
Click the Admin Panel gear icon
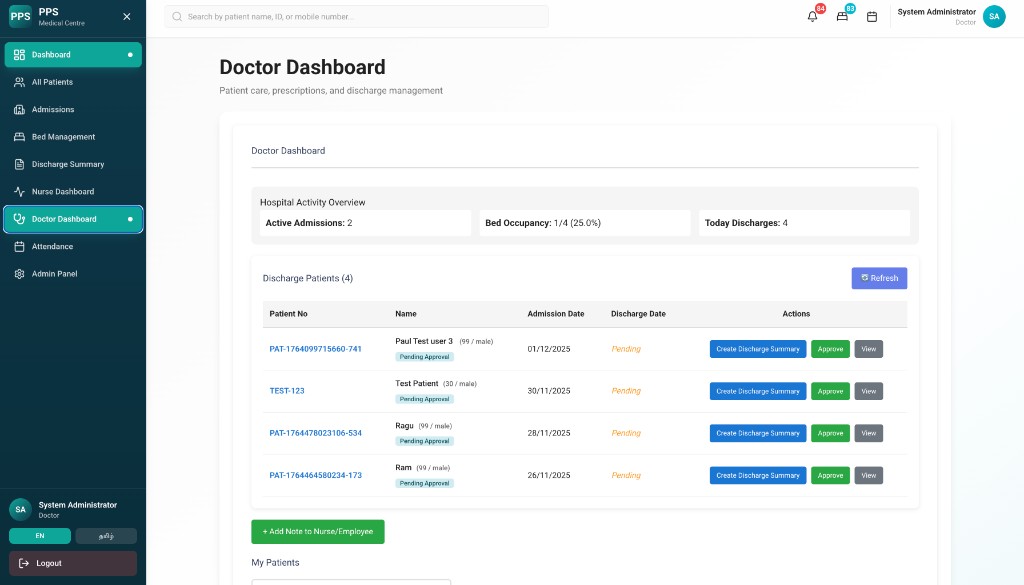point(20,274)
